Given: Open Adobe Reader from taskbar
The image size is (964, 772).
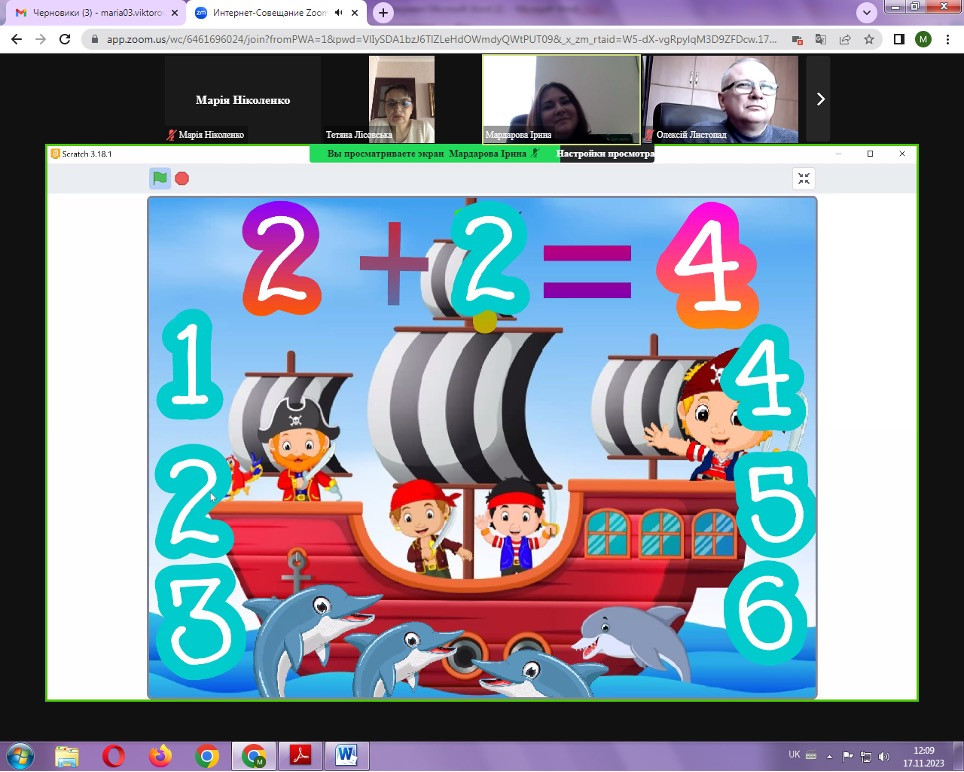Looking at the screenshot, I should point(301,756).
